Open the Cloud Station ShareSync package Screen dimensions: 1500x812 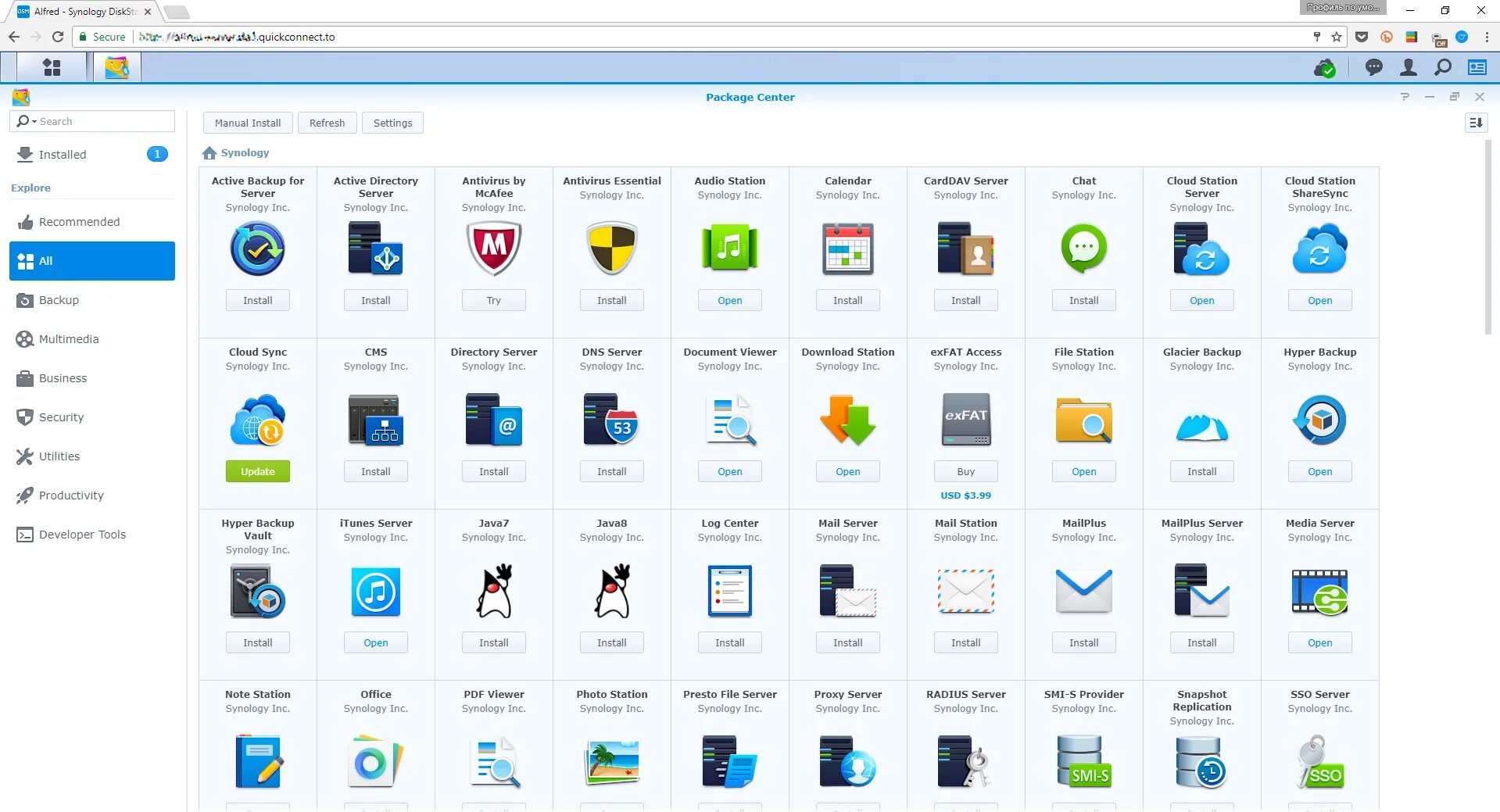(x=1320, y=300)
